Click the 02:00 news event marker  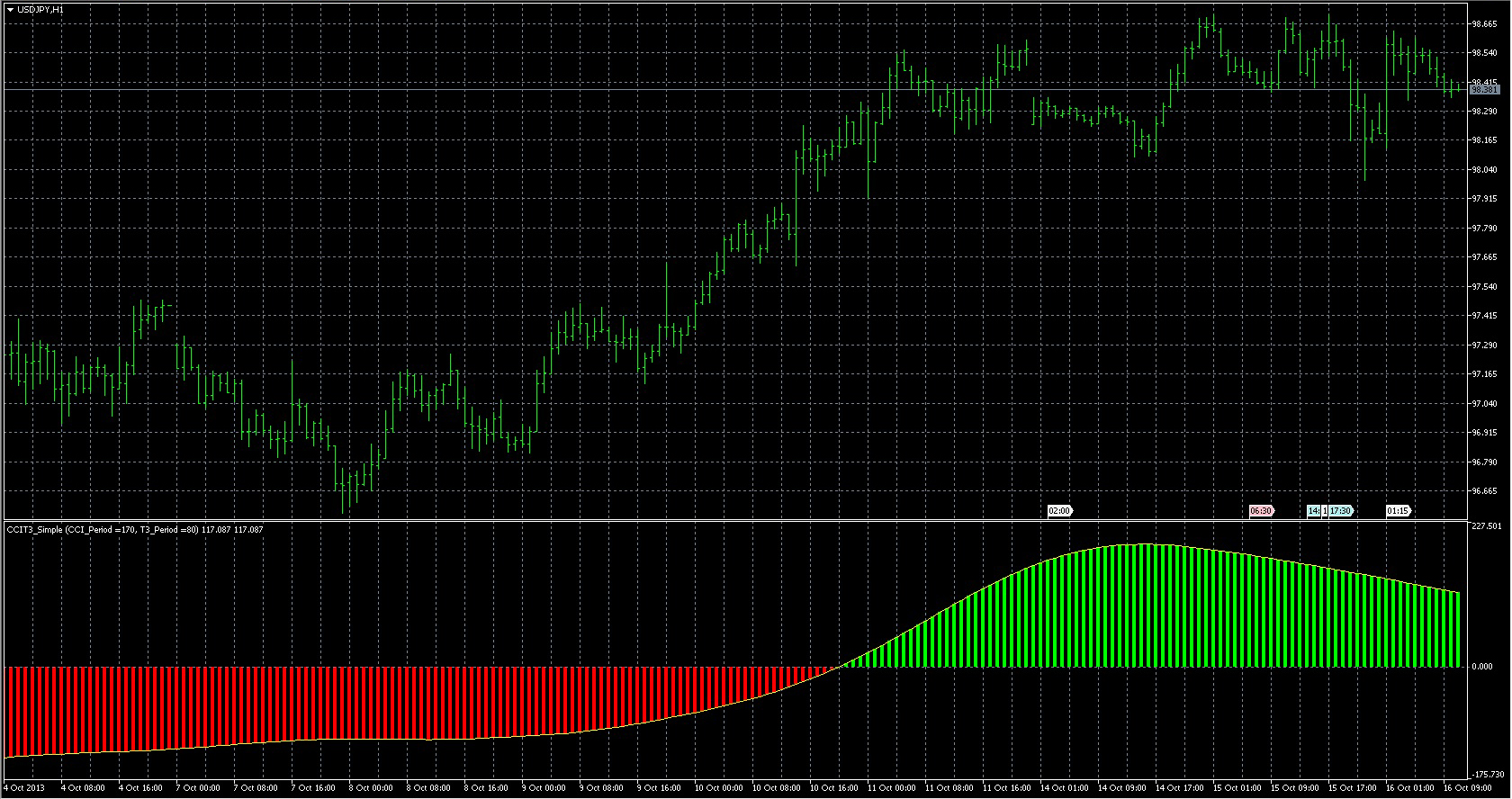pyautogui.click(x=1059, y=511)
